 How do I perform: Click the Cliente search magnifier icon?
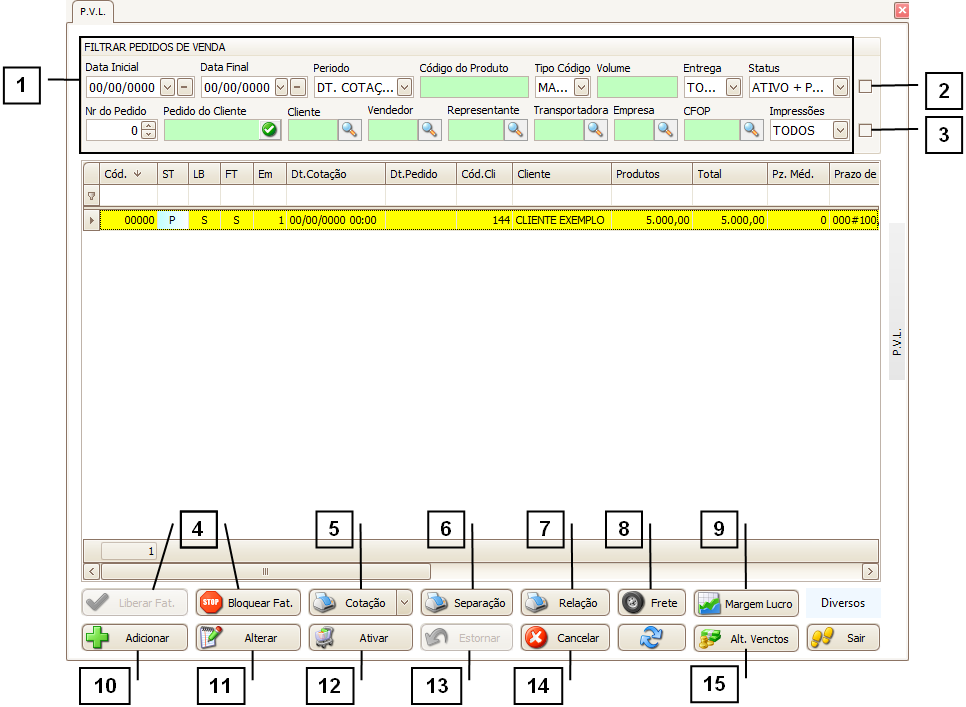[x=350, y=129]
